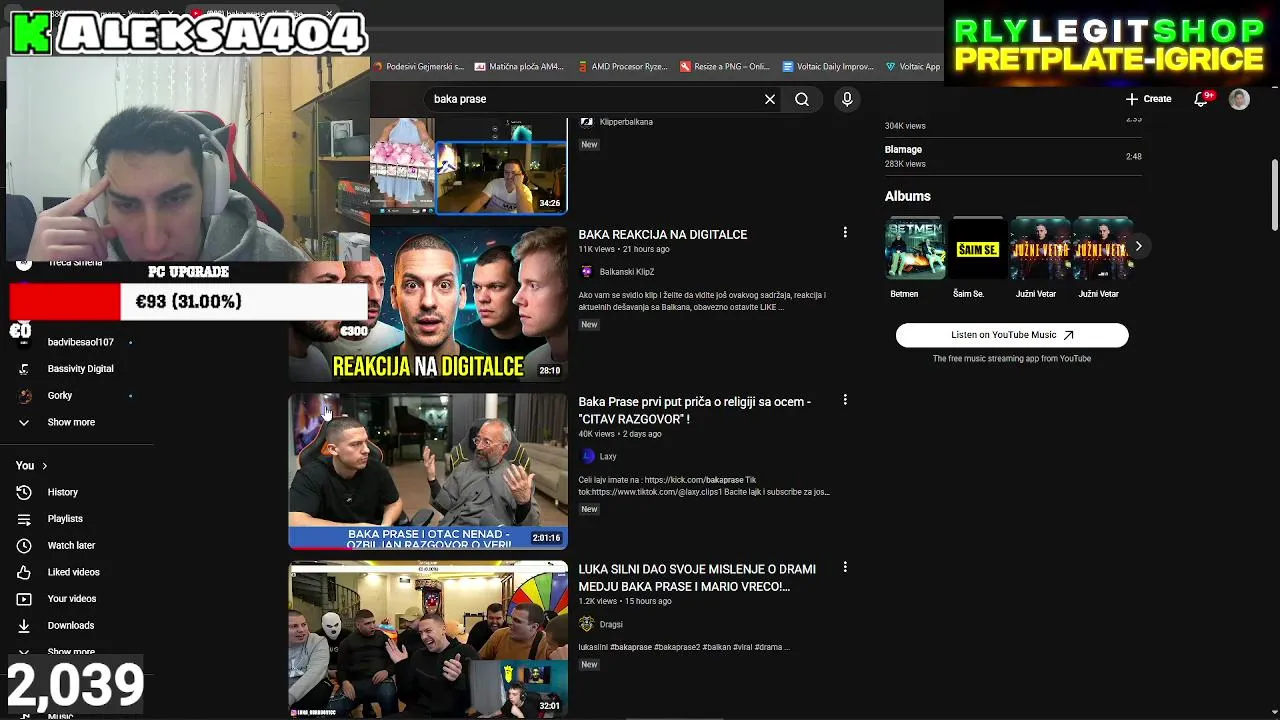Open 'Matična ploča AM4...' bookmark
Viewport: 1280px width, 720px height.
(520, 67)
